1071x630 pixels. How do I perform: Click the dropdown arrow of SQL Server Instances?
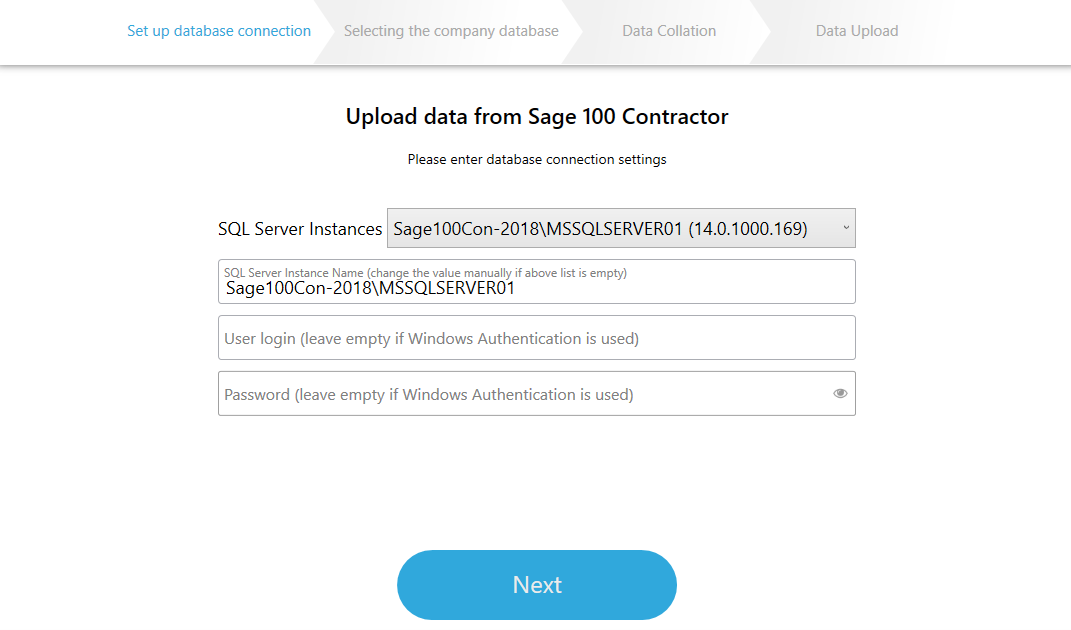coord(846,228)
